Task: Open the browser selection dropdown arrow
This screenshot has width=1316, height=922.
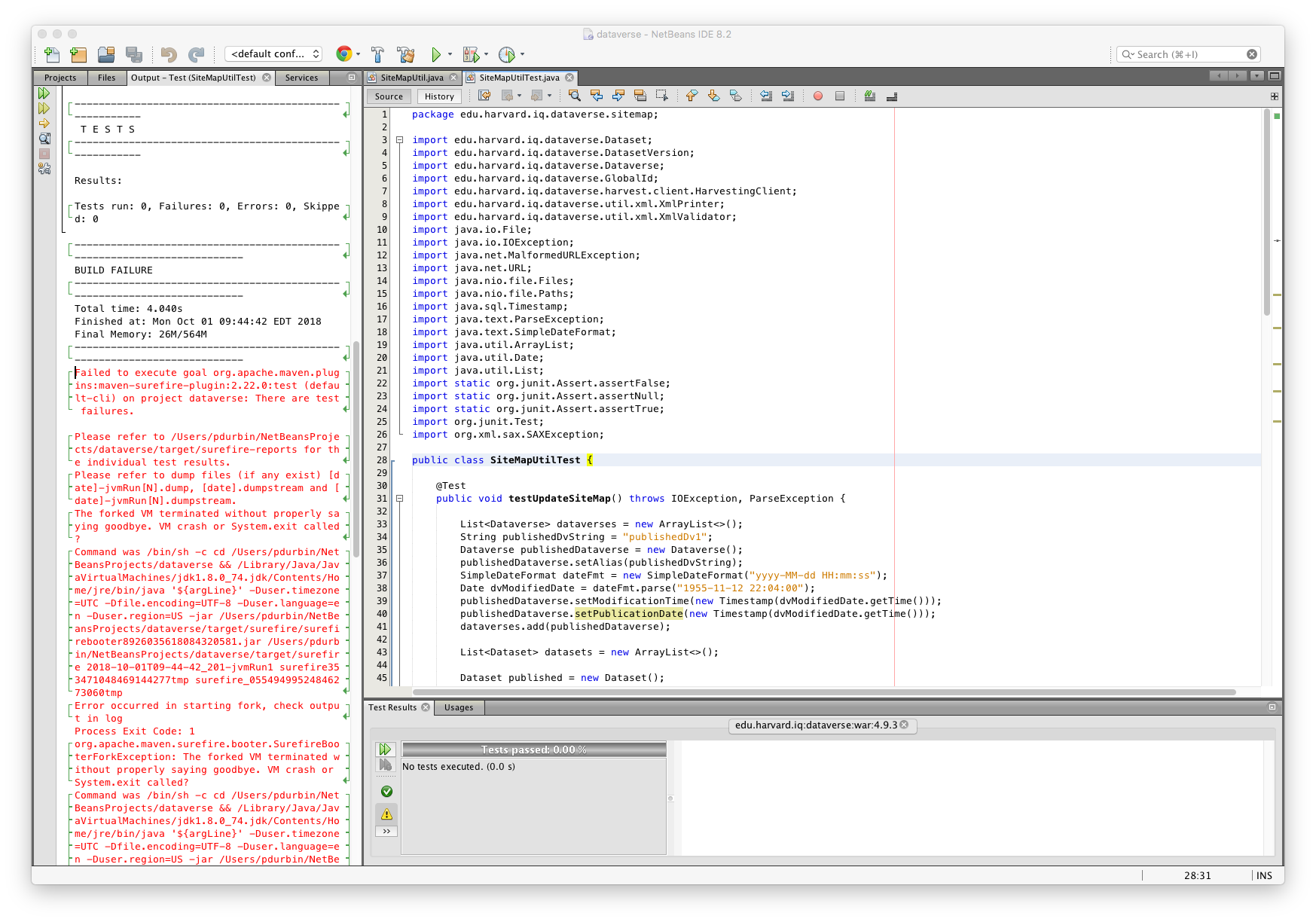Action: [x=358, y=54]
